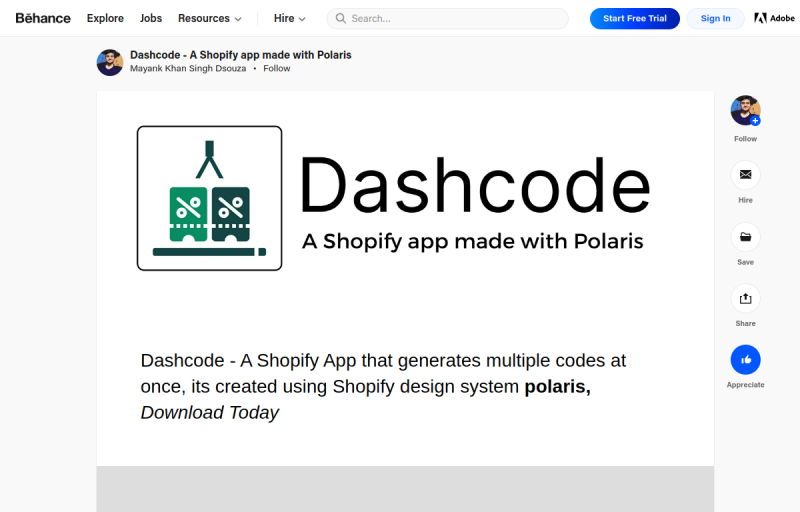The image size is (800, 512).
Task: Go to Jobs section
Action: [151, 18]
